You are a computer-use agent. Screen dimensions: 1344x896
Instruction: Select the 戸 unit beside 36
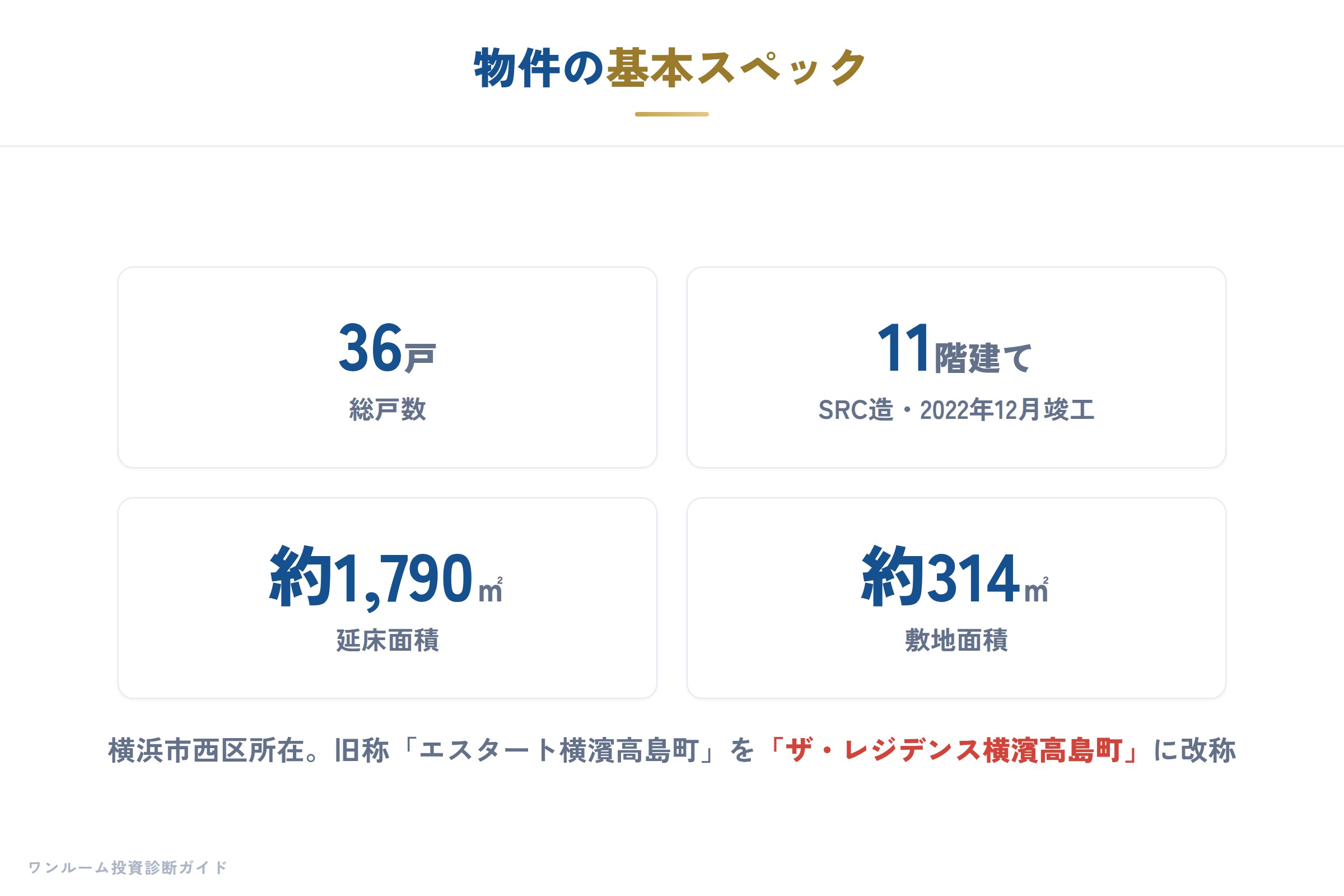pyautogui.click(x=421, y=358)
